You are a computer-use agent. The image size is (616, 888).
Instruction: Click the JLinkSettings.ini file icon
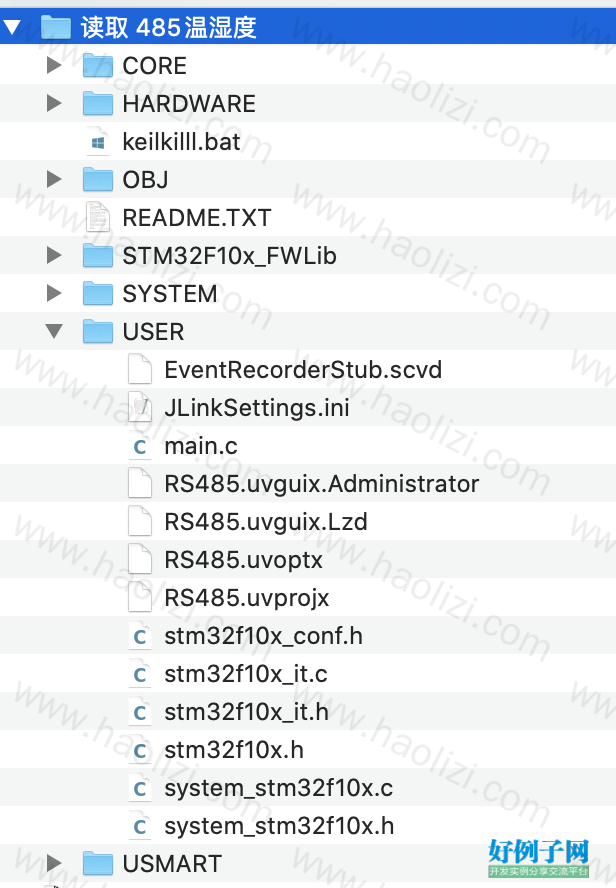(x=139, y=408)
